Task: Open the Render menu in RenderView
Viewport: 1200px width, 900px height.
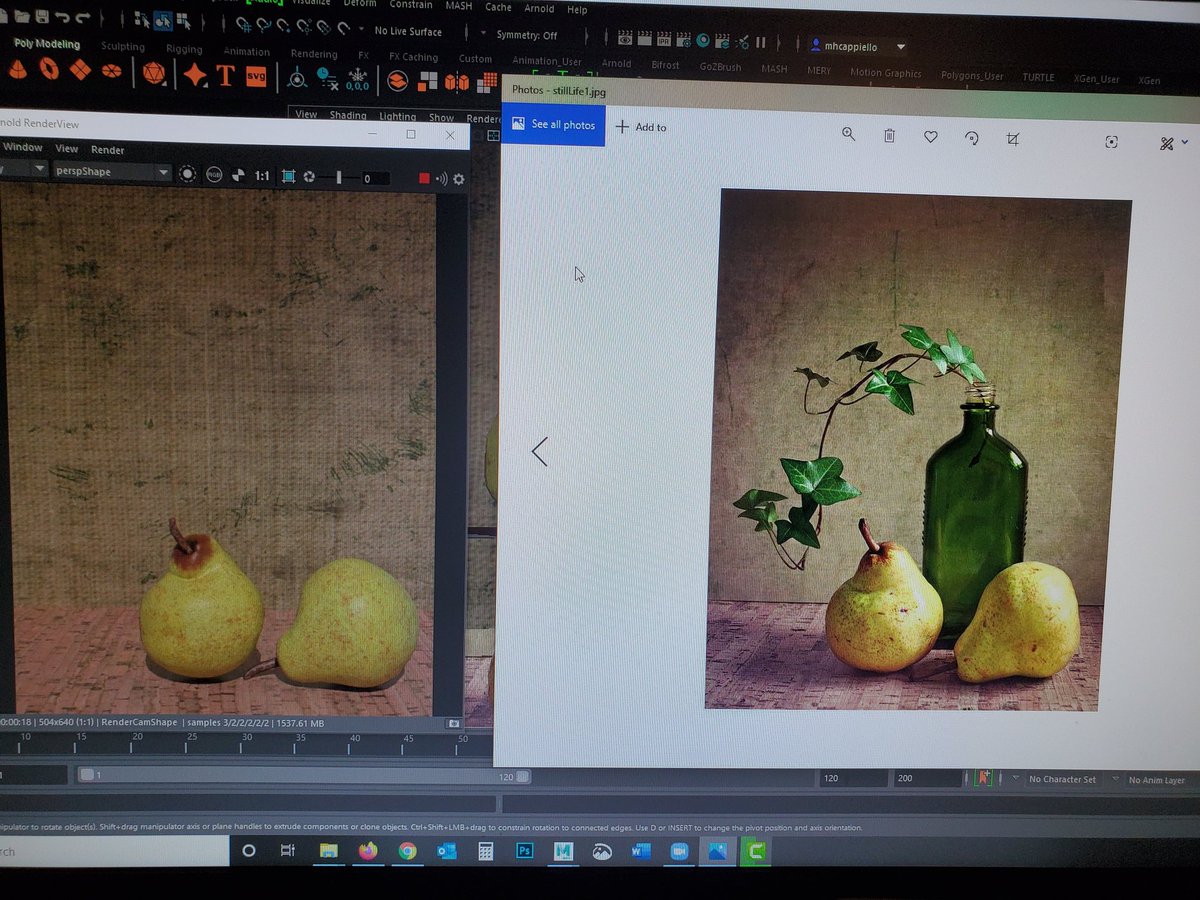Action: (108, 150)
